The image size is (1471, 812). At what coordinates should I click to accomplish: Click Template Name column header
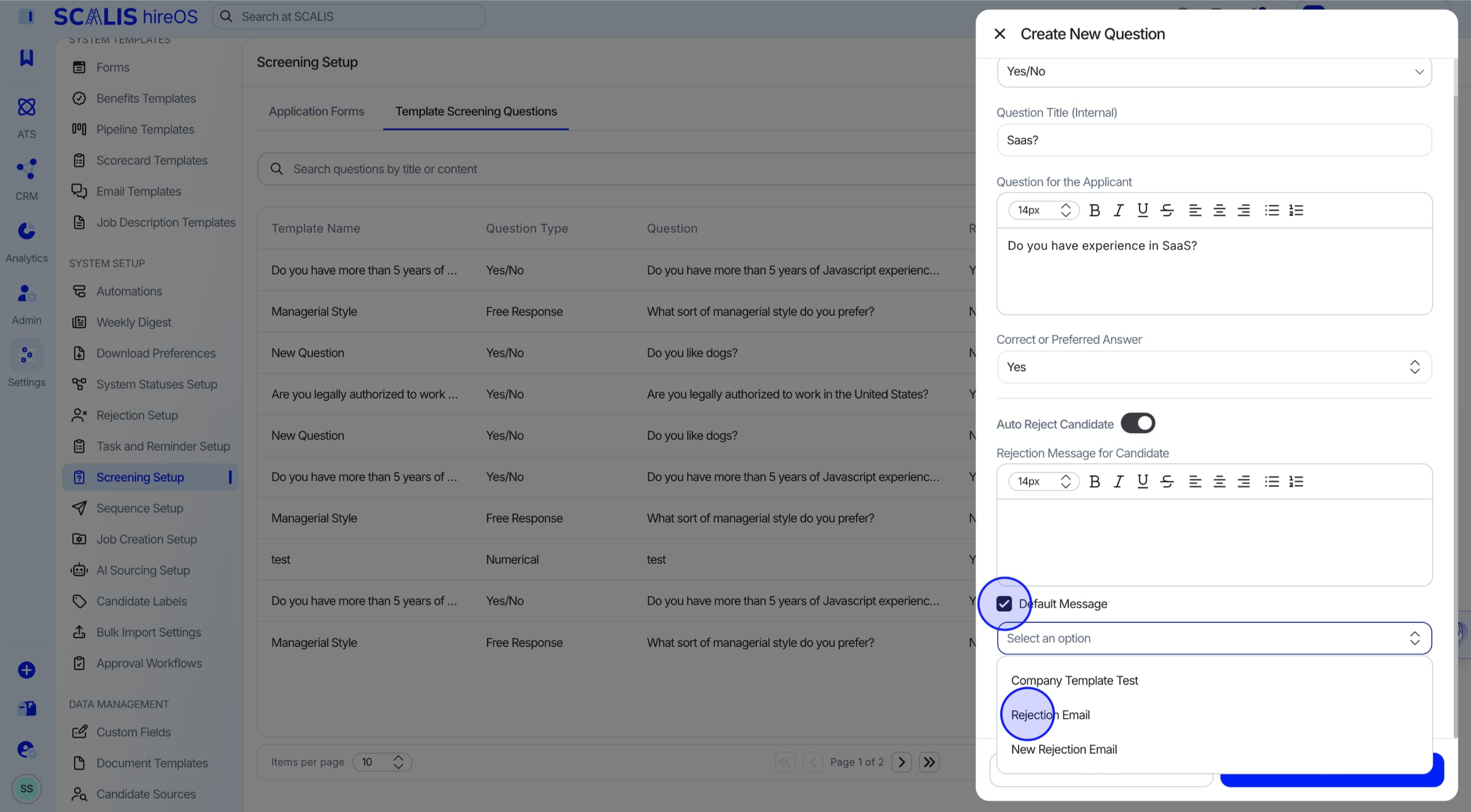316,228
